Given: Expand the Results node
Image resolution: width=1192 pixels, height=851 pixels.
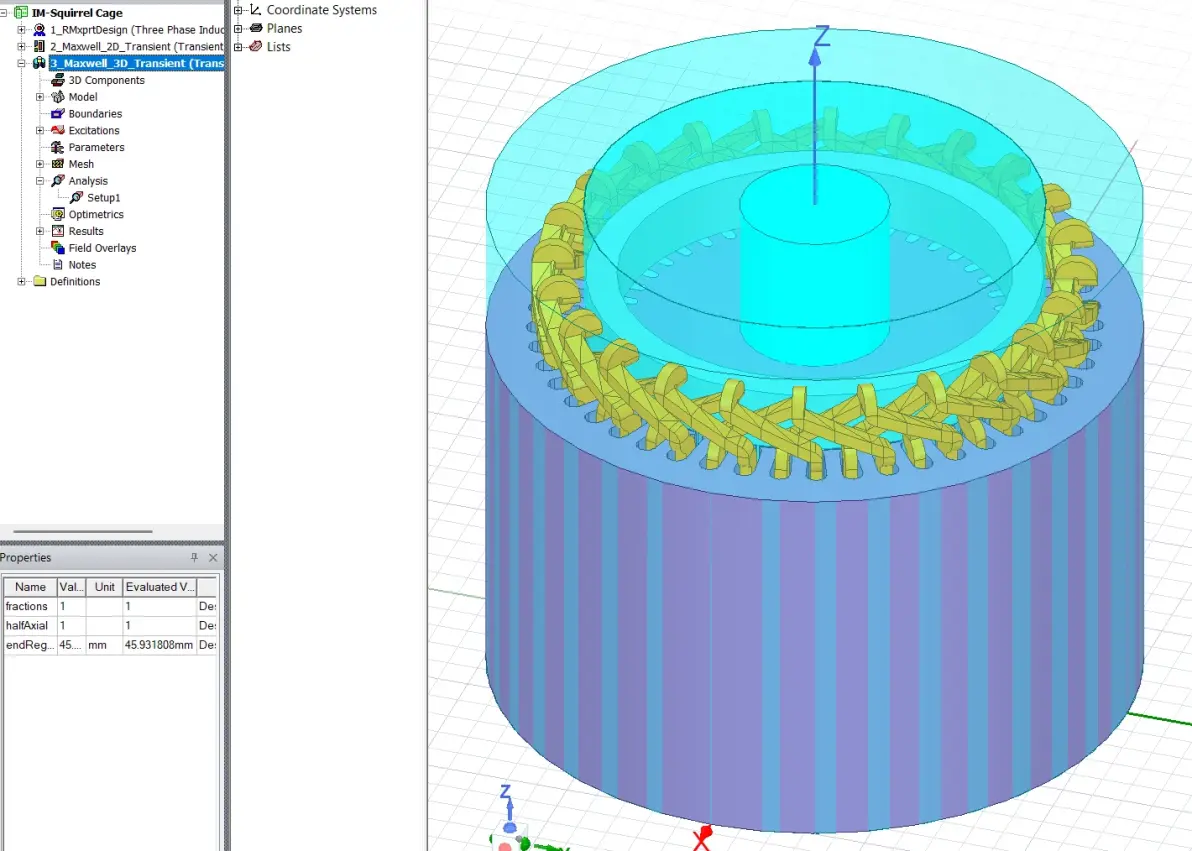Looking at the screenshot, I should coord(40,230).
